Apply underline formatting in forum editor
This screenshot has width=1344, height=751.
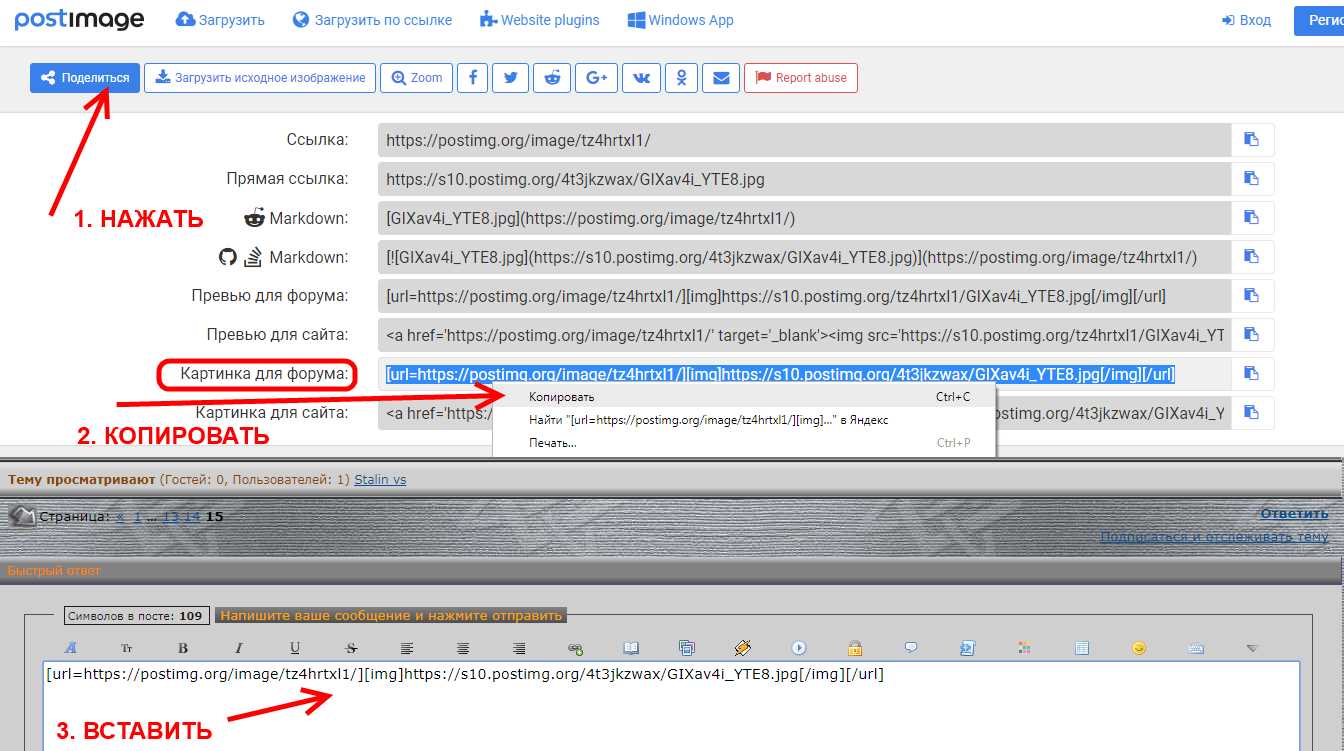(x=295, y=648)
